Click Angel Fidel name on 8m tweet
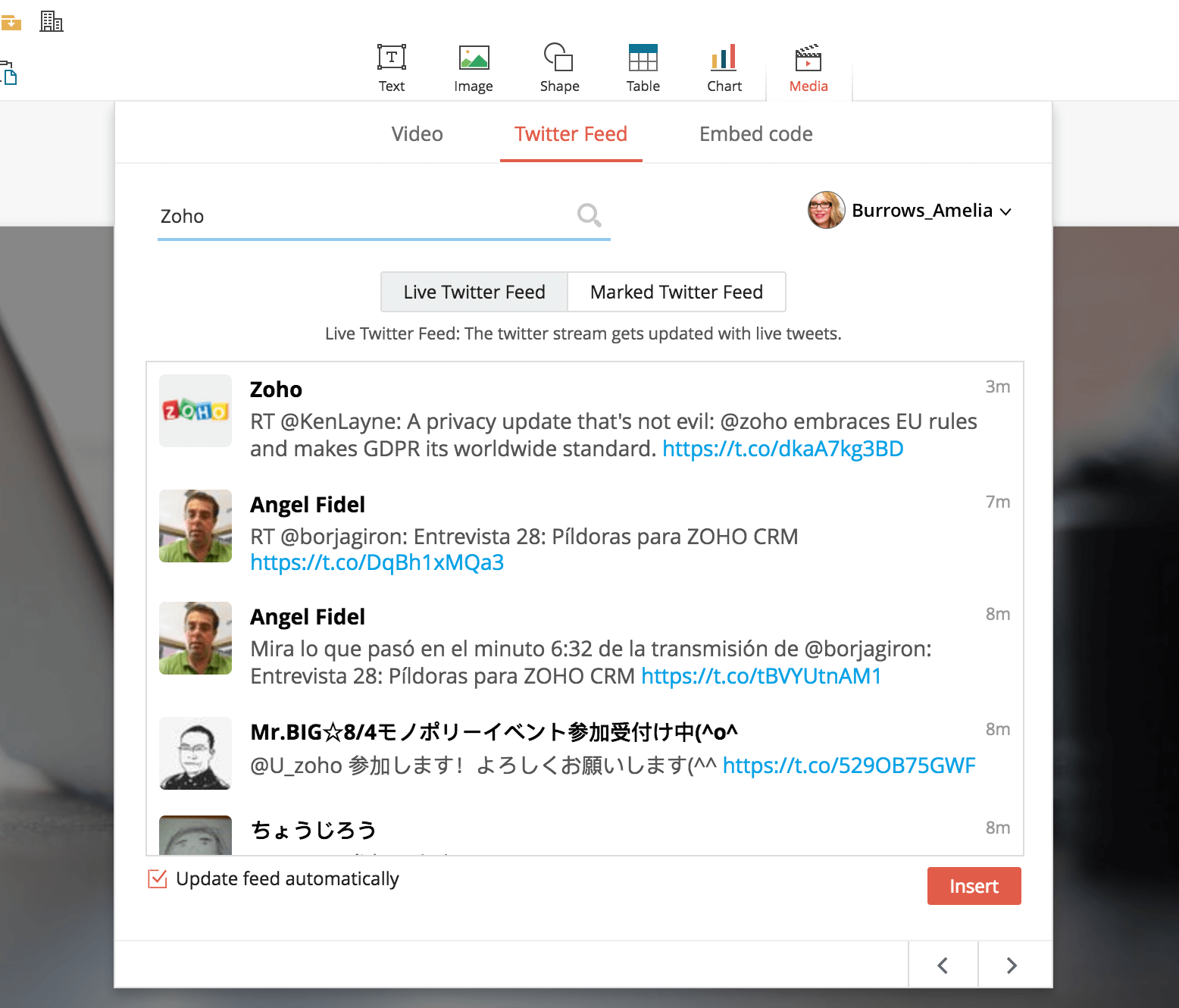 coord(308,617)
